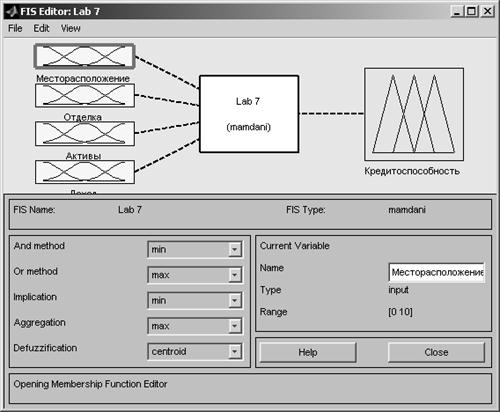500x412 pixels.
Task: Open the View menu
Action: point(70,28)
